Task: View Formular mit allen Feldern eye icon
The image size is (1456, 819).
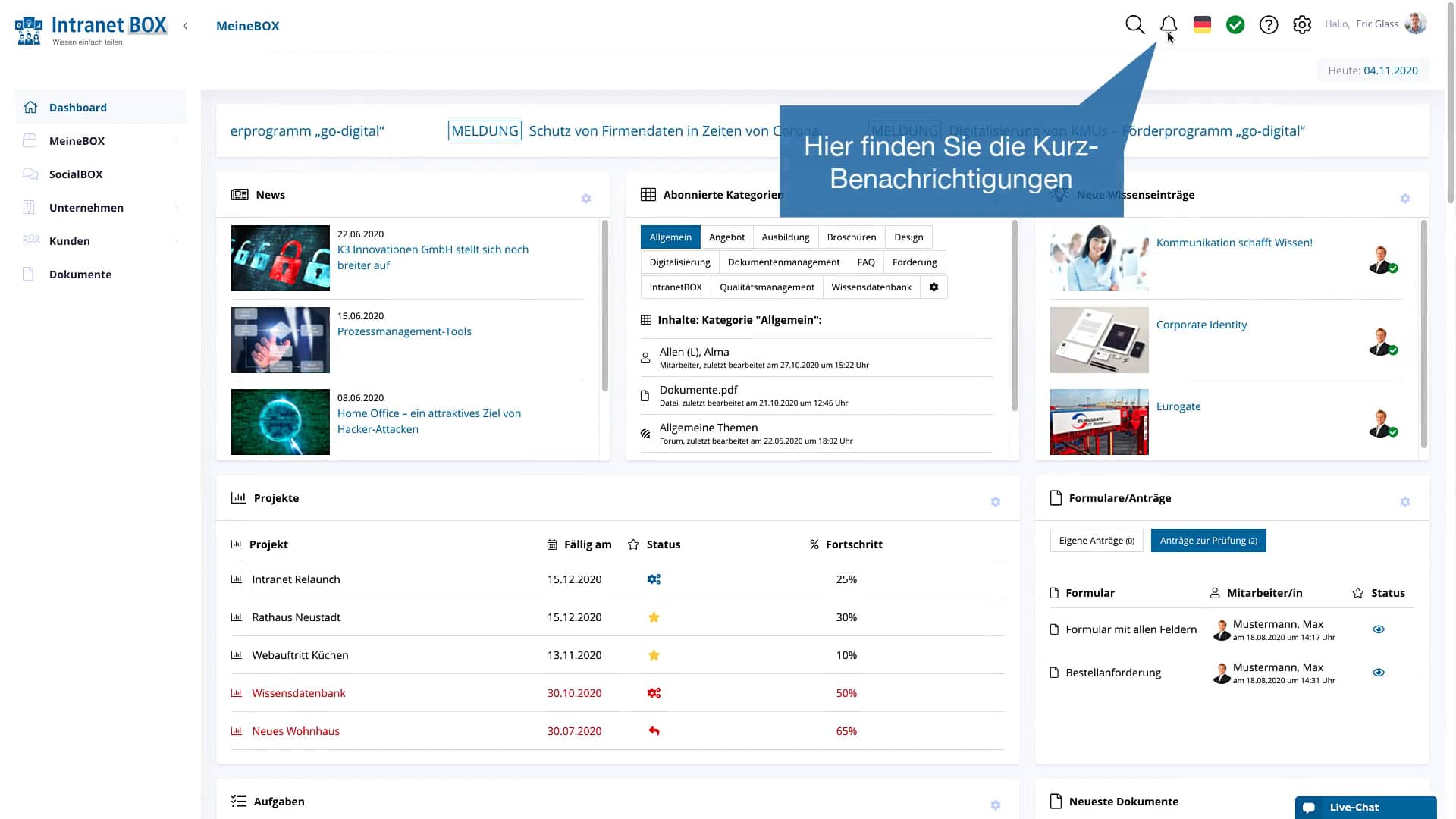Action: [x=1378, y=629]
